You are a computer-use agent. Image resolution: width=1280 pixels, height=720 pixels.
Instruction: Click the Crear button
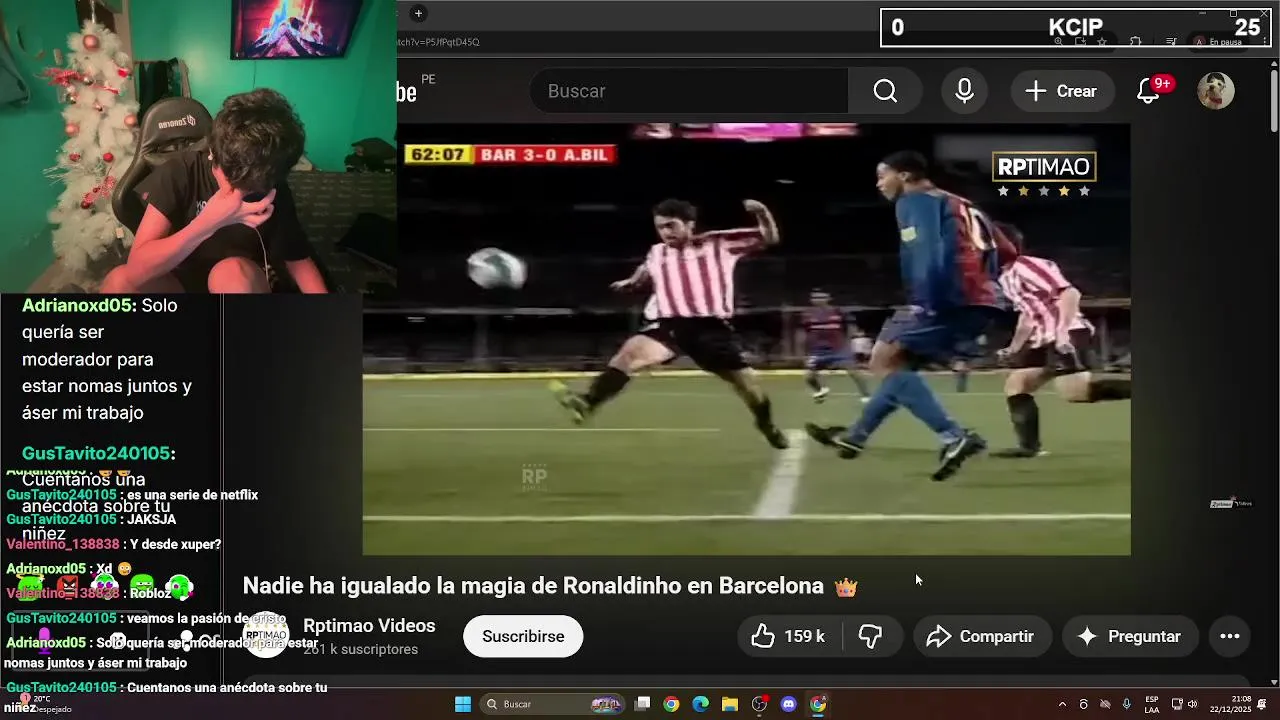coord(1062,91)
